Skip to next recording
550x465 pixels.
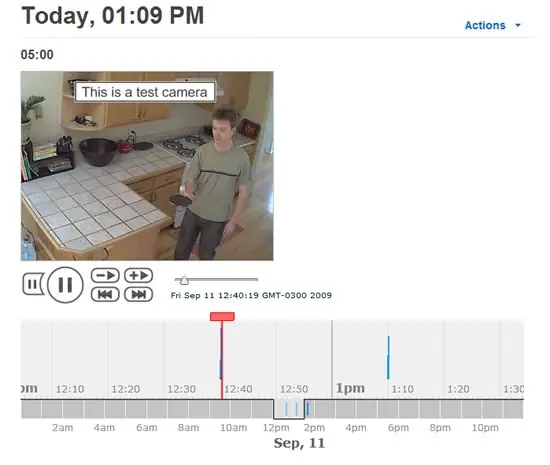coord(139,294)
